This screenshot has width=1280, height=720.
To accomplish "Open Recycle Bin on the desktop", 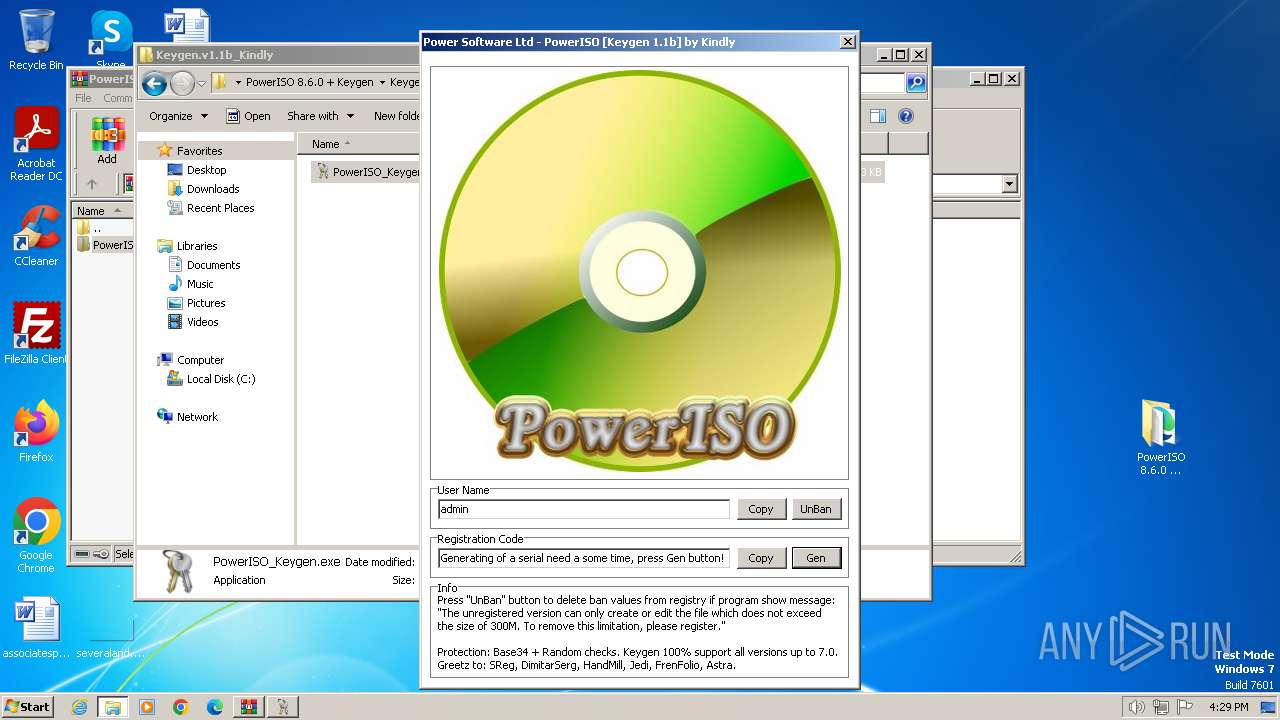I will (36, 40).
